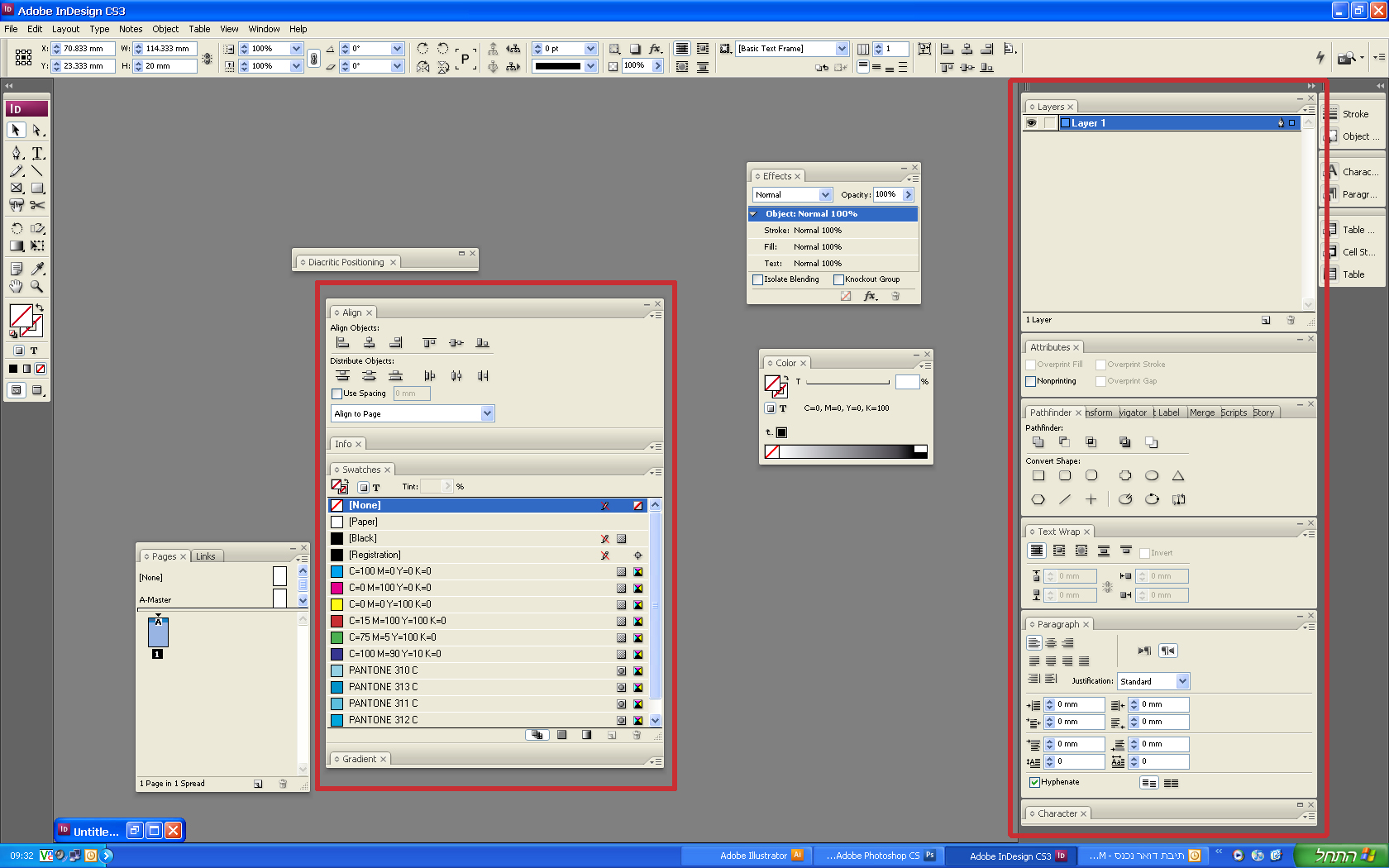Open the File menu
This screenshot has height=868, width=1389.
pos(11,29)
